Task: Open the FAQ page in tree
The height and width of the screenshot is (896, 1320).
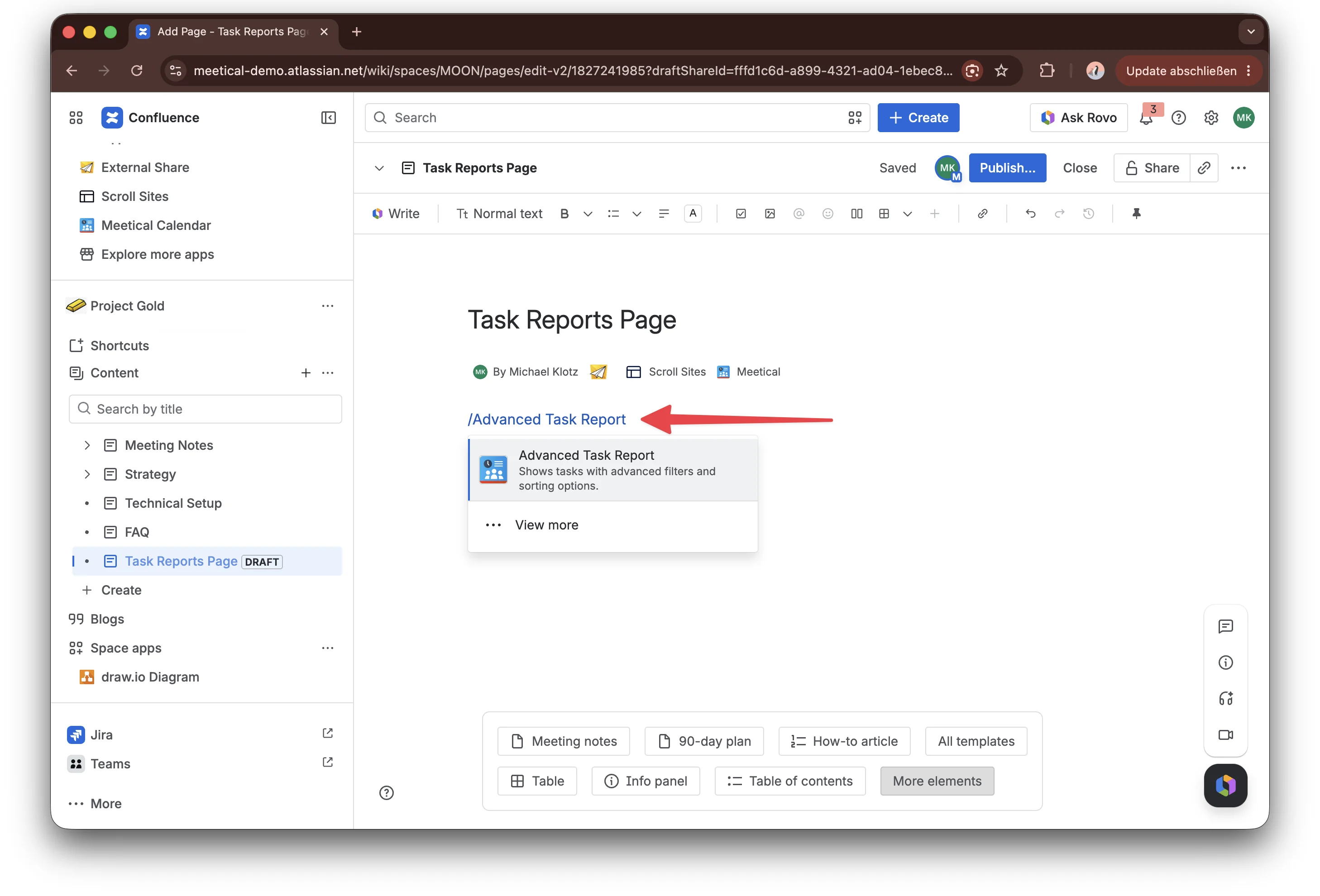Action: pos(137,532)
